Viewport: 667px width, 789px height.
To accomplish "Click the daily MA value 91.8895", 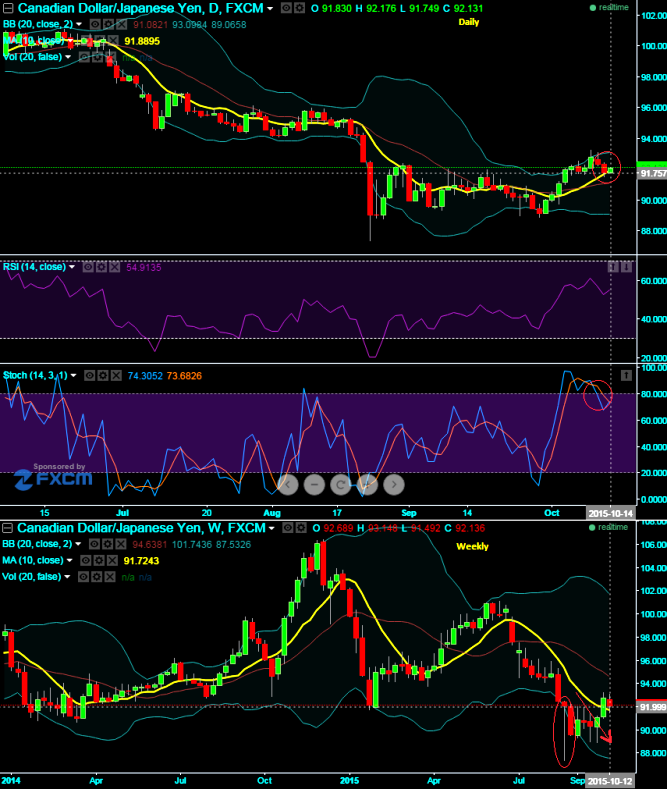I will 142,41.
